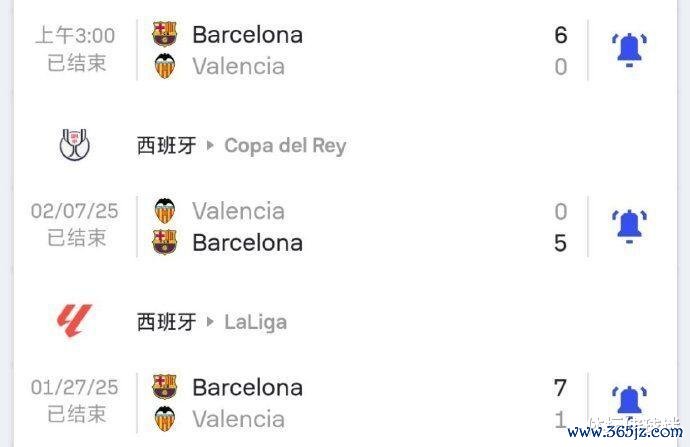Click Barcelona crest in the 01/27/25 match
Viewport: 690px width, 447px height.
(x=164, y=387)
